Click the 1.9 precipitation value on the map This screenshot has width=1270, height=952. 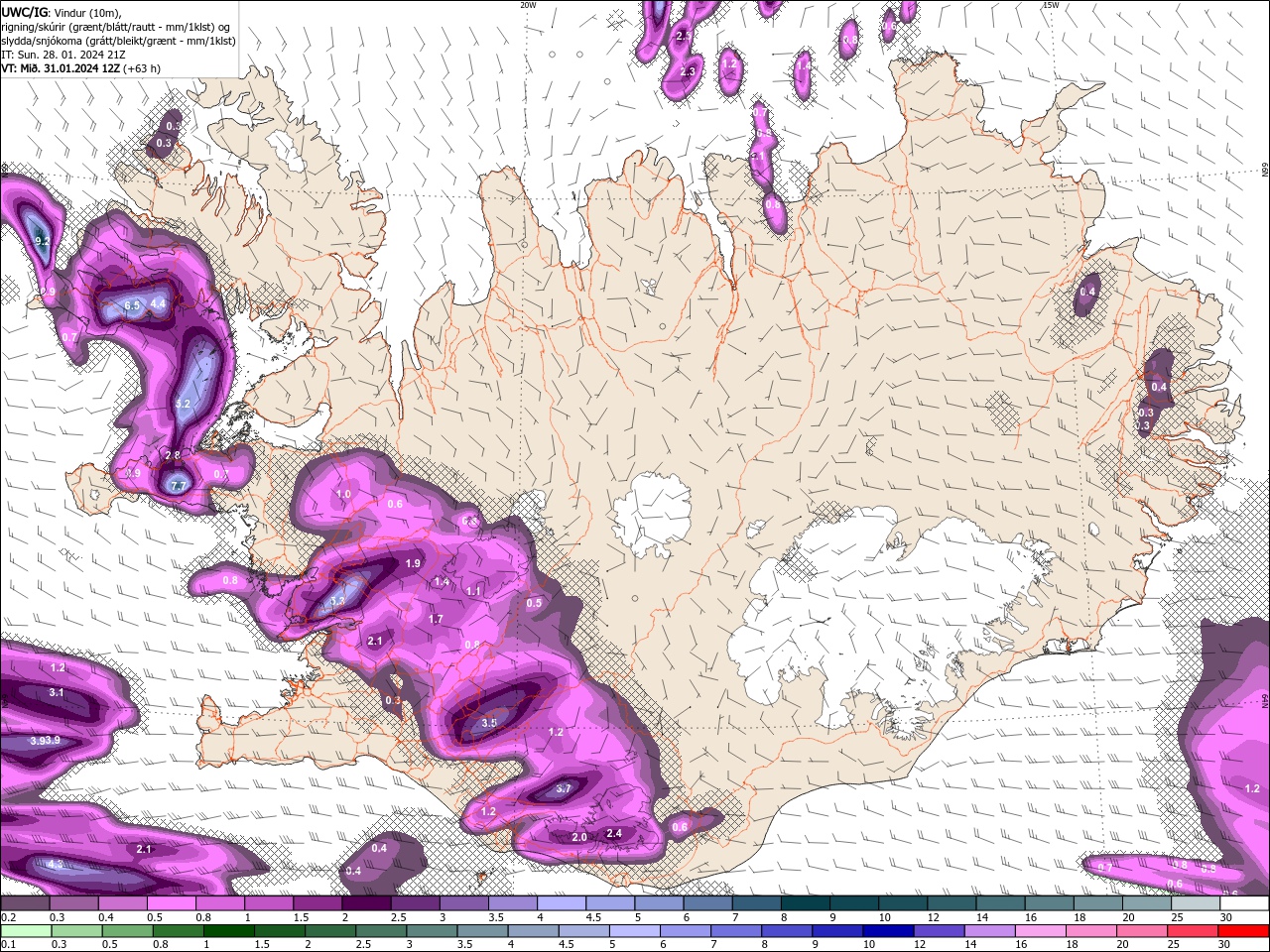414,563
